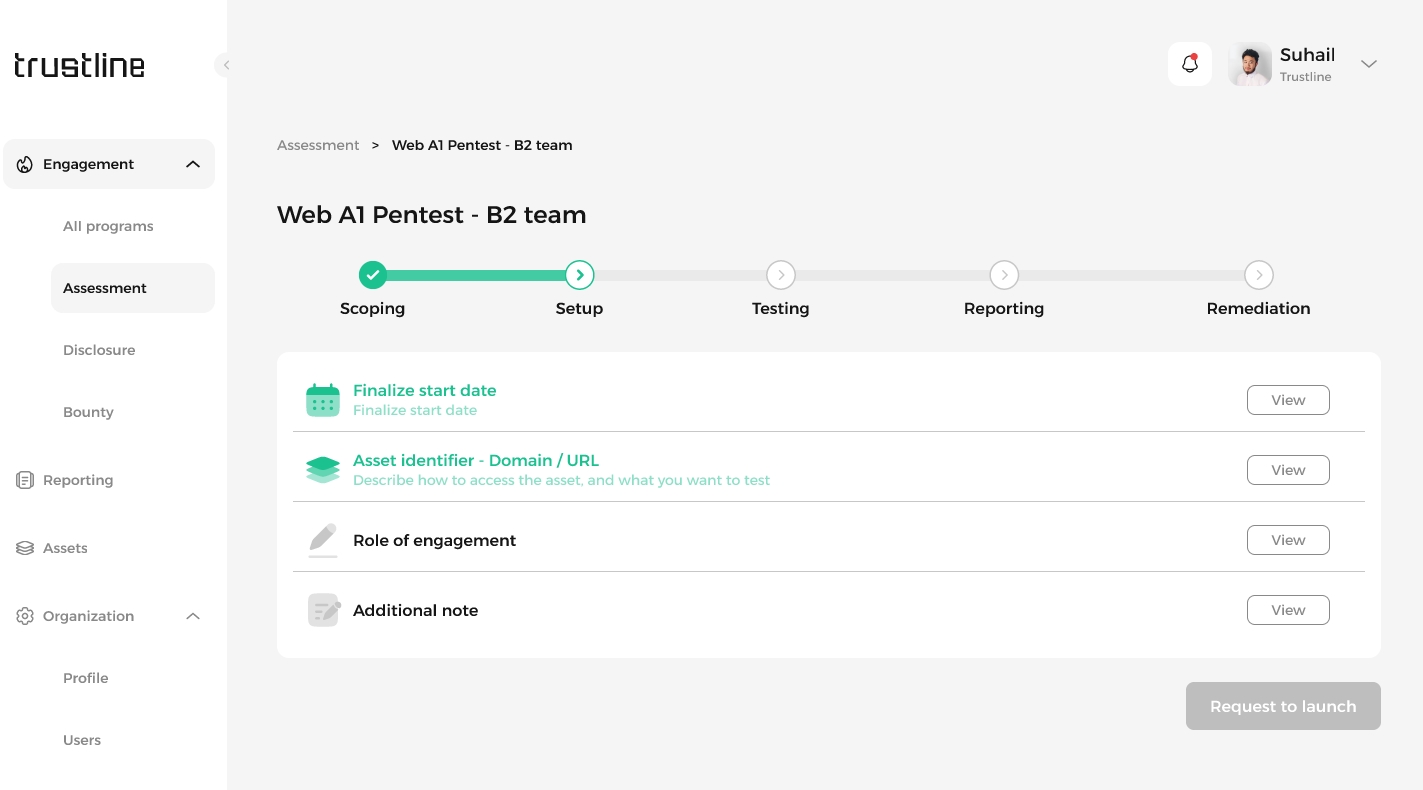Click the pencil icon beside Role of engagement

pyautogui.click(x=323, y=540)
